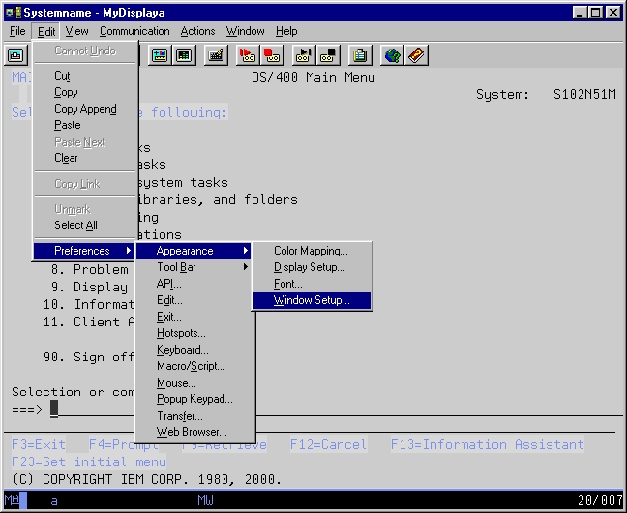Click the system name S102N51M
This screenshot has width=627, height=513.
584,94
